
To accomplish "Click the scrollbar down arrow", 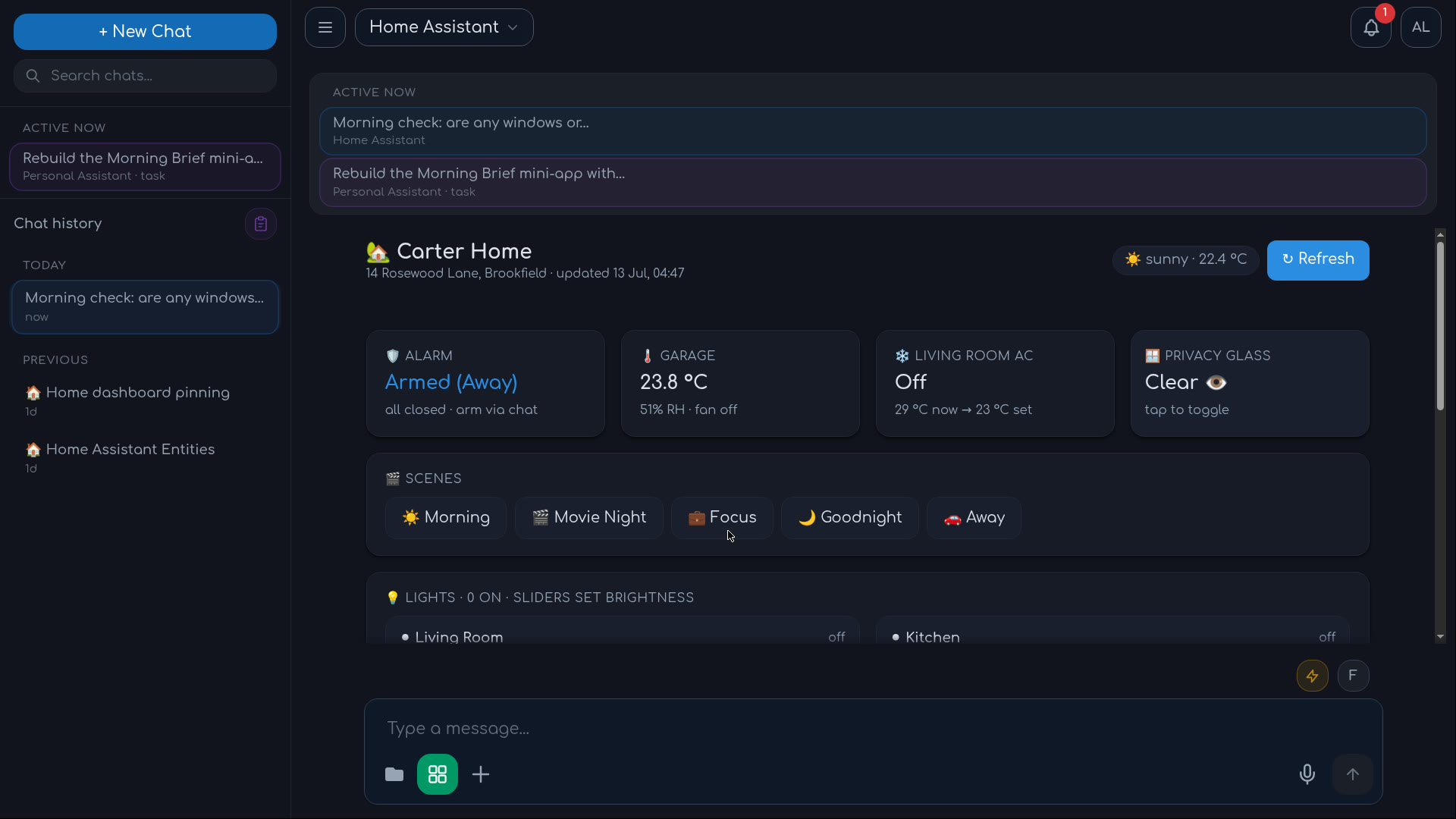I will point(1440,637).
